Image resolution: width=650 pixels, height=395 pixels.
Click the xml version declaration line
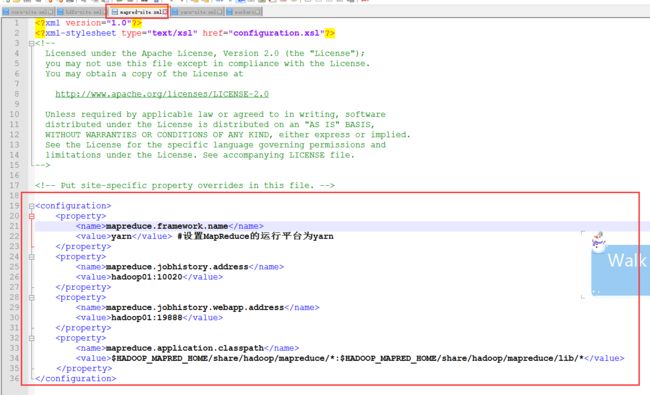click(x=88, y=23)
